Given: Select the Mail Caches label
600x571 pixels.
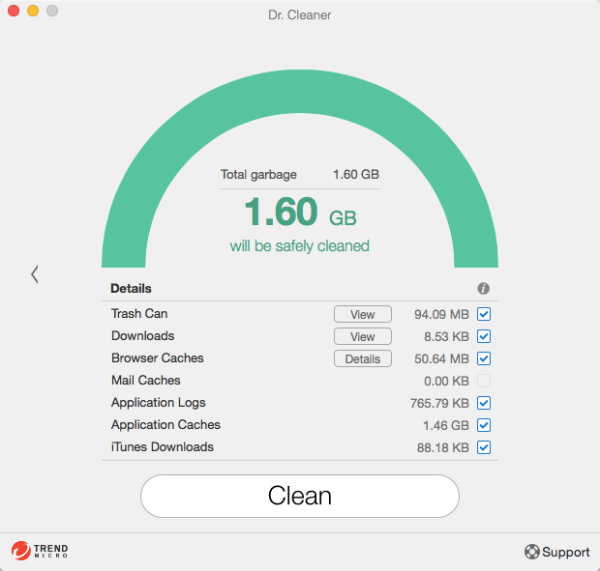Looking at the screenshot, I should pyautogui.click(x=146, y=380).
